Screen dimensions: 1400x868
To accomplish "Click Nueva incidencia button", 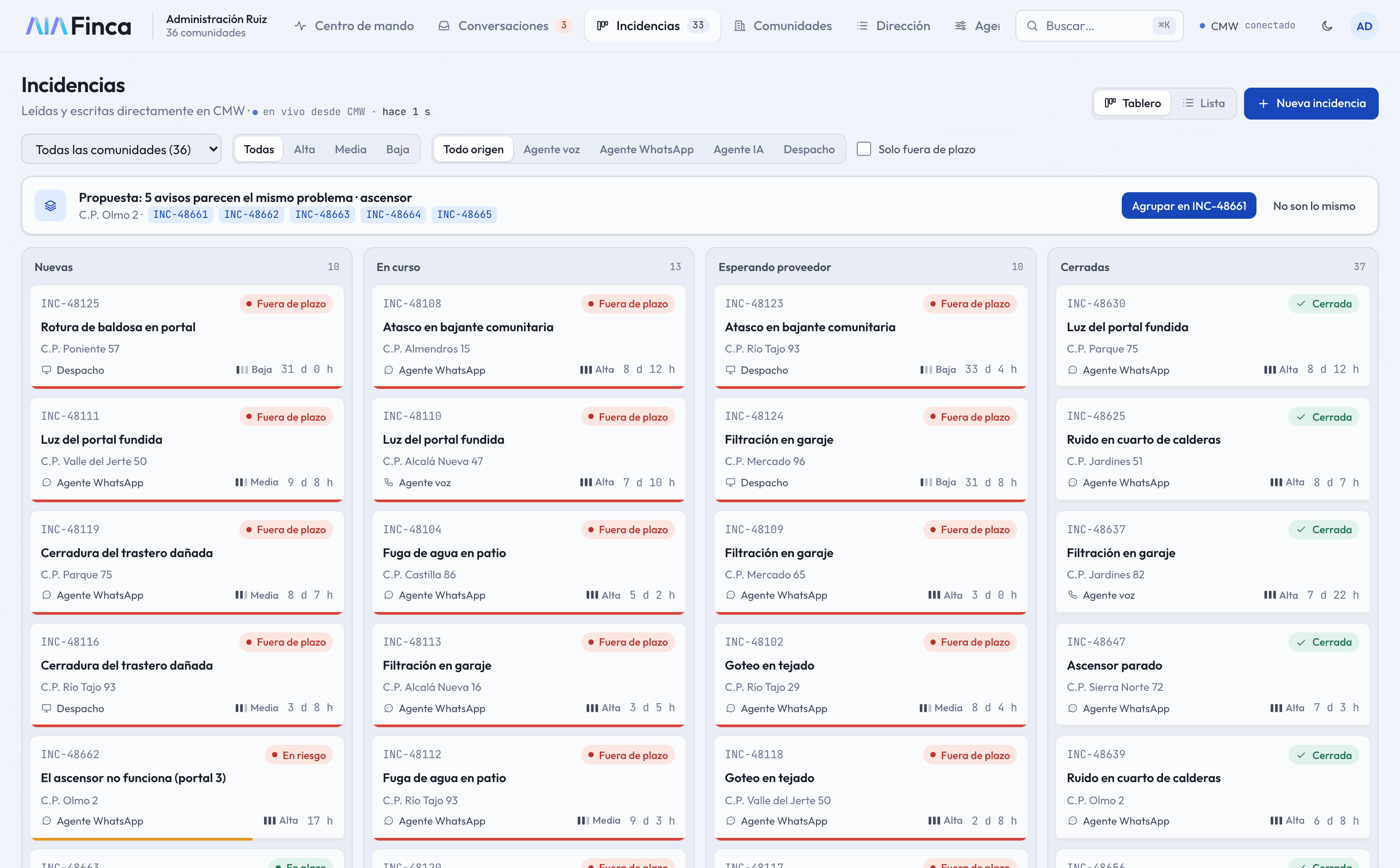I will pyautogui.click(x=1311, y=103).
